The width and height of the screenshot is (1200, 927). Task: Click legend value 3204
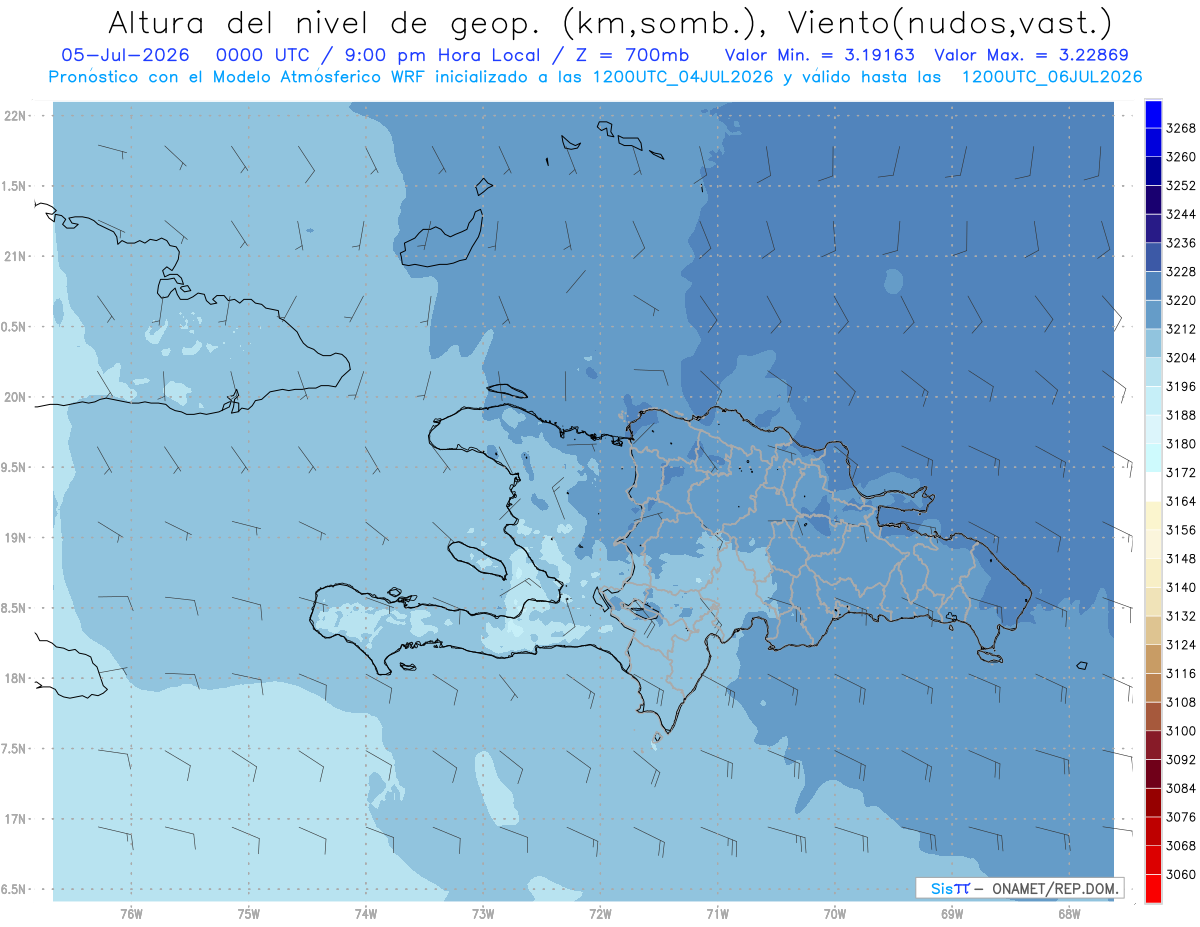pyautogui.click(x=1181, y=358)
